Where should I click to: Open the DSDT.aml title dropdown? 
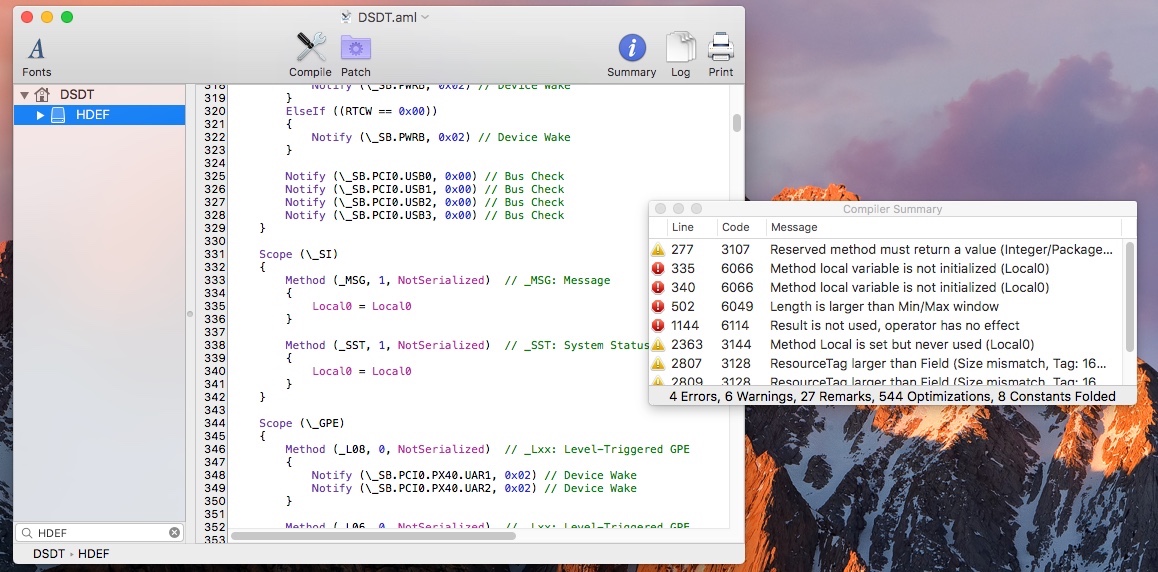tap(425, 17)
